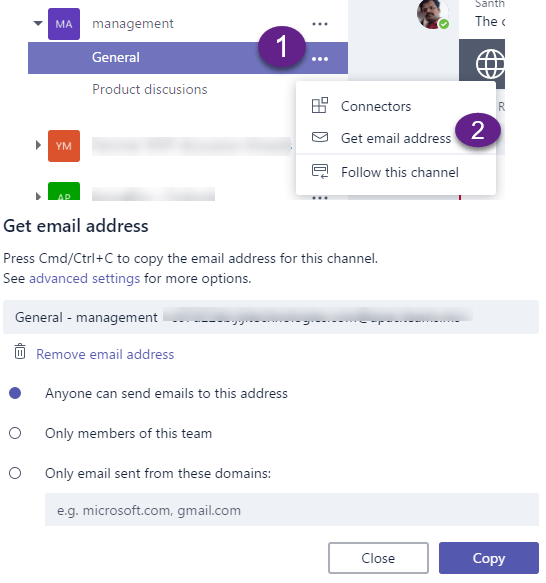Select Anyone can send emails option
Image resolution: width=546 pixels, height=583 pixels.
click(x=15, y=393)
